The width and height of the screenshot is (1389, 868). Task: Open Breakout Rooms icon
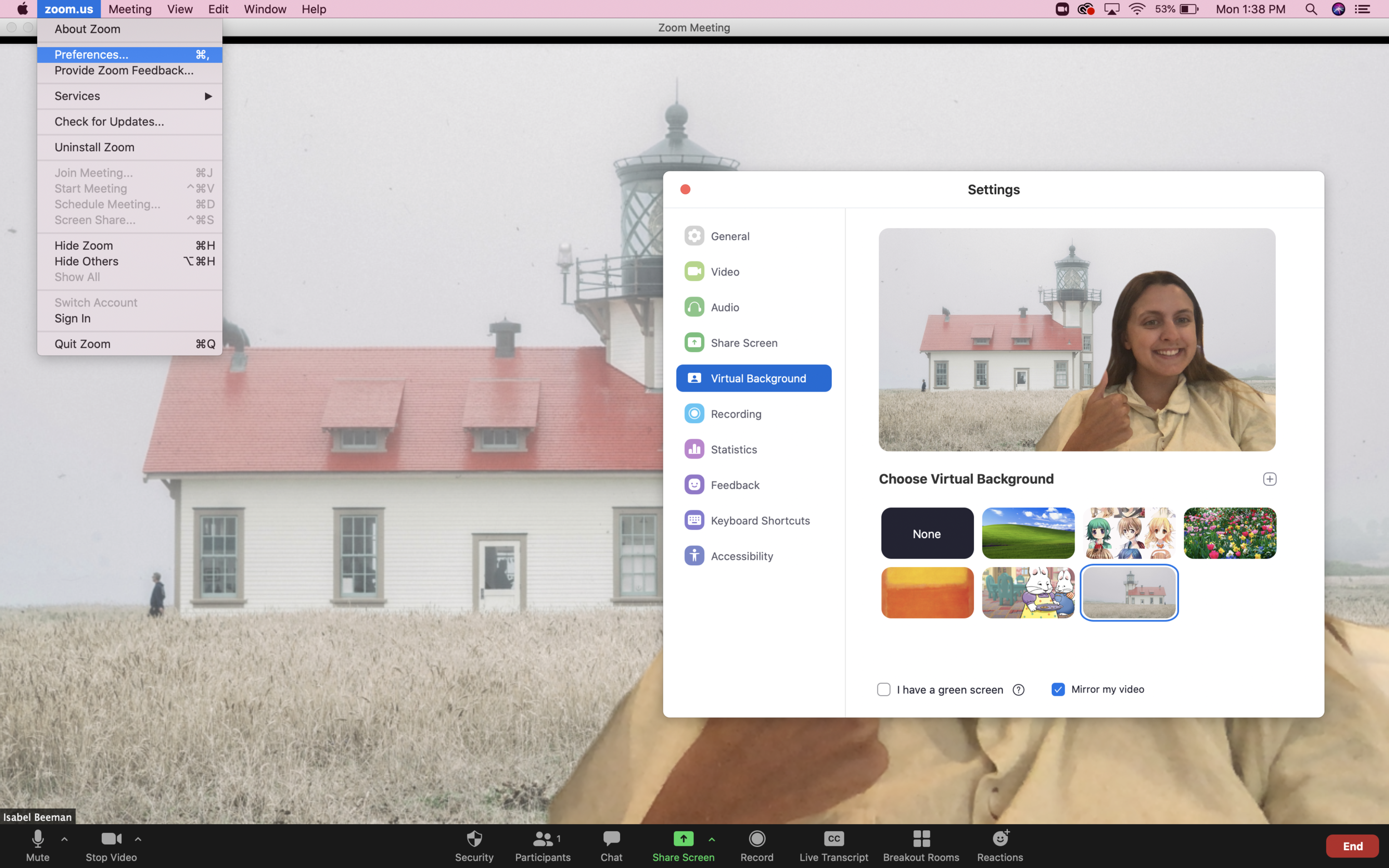921,838
